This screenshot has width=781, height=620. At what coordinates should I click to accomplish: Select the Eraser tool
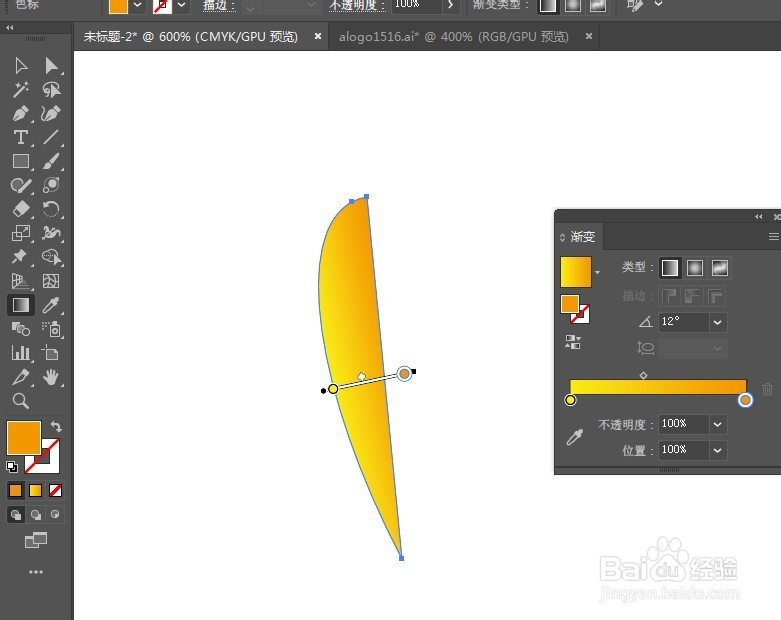point(21,209)
